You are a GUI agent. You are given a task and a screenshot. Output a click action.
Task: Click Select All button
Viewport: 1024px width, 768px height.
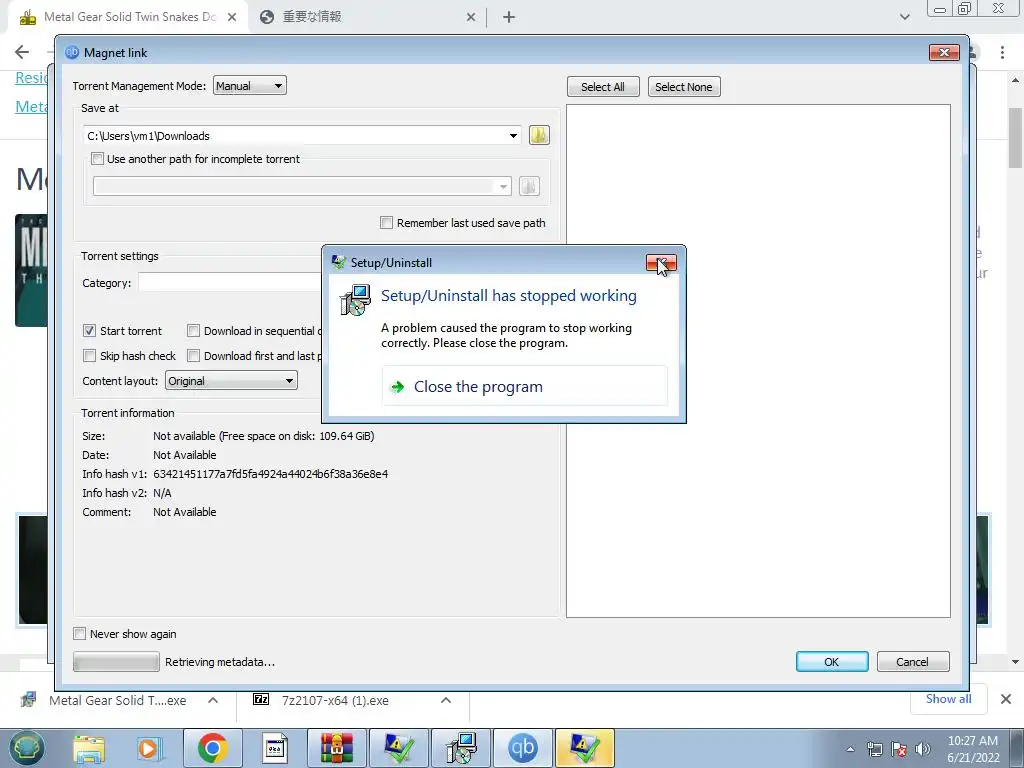point(603,87)
